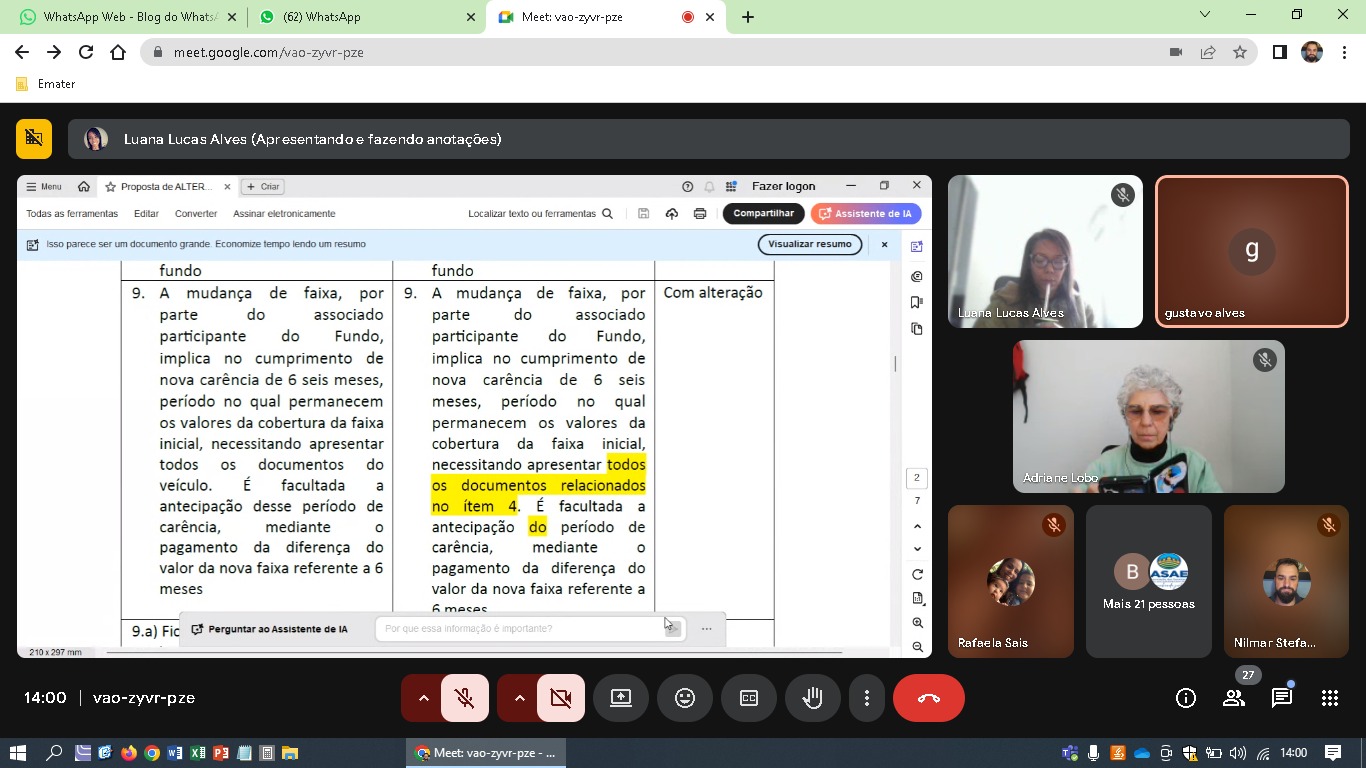
Task: Click the Windows Start button
Action: (x=17, y=753)
